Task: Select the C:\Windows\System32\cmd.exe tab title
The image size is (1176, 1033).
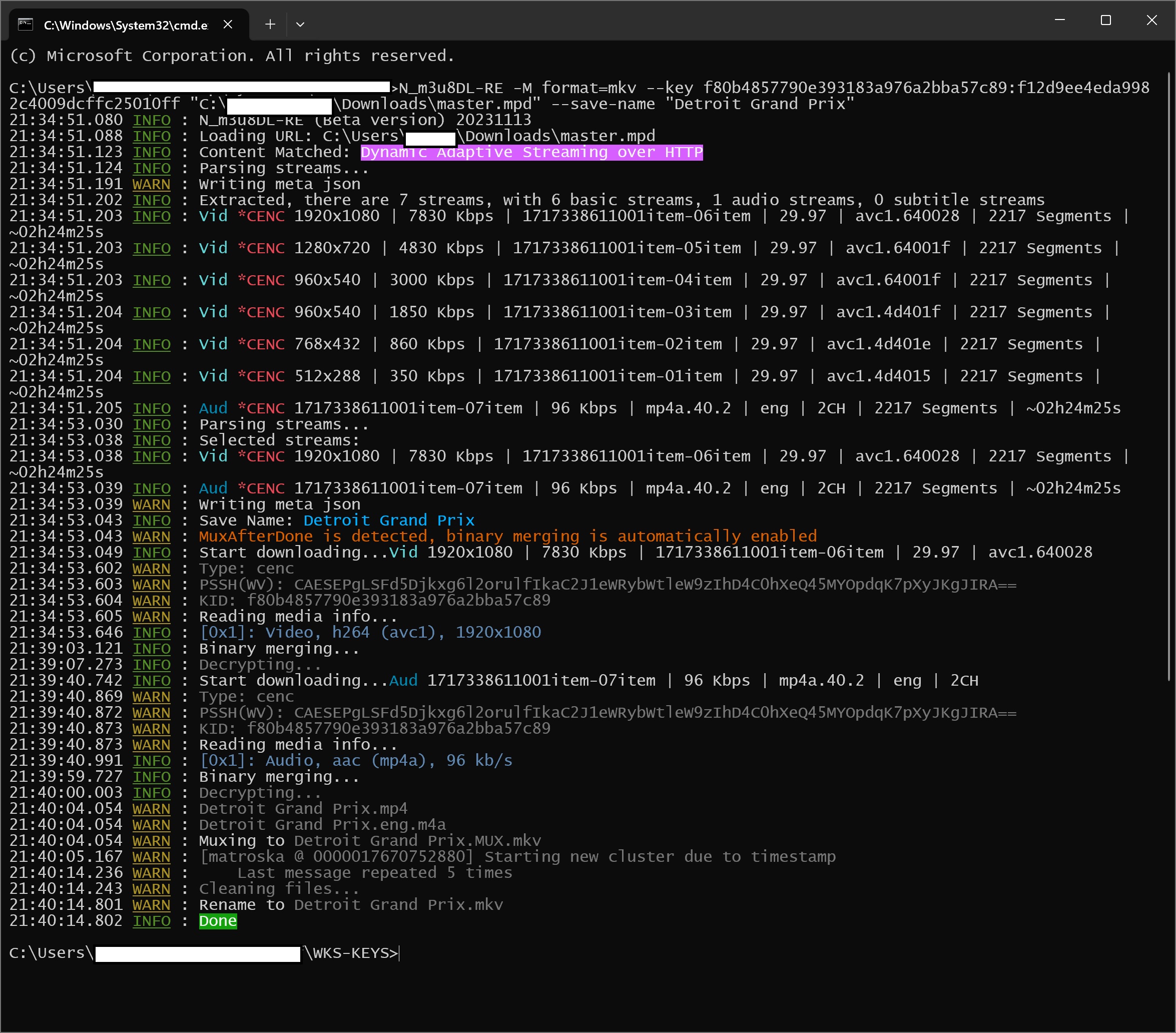Action: (x=126, y=26)
